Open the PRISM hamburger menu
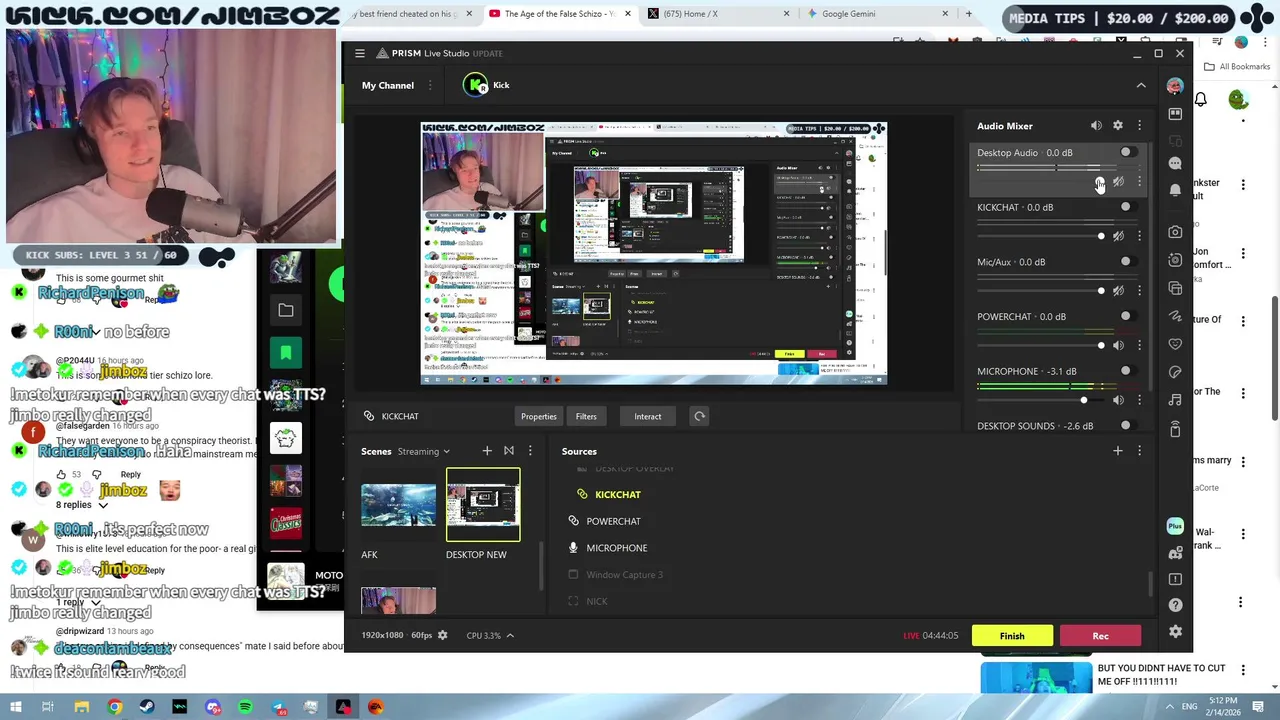Screen dimensions: 1280x720 pyautogui.click(x=360, y=53)
